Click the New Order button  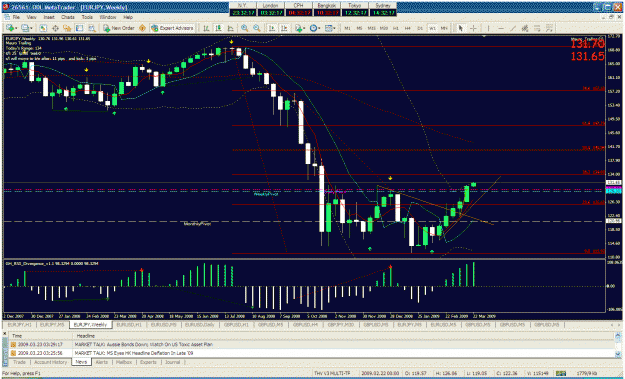(x=119, y=28)
